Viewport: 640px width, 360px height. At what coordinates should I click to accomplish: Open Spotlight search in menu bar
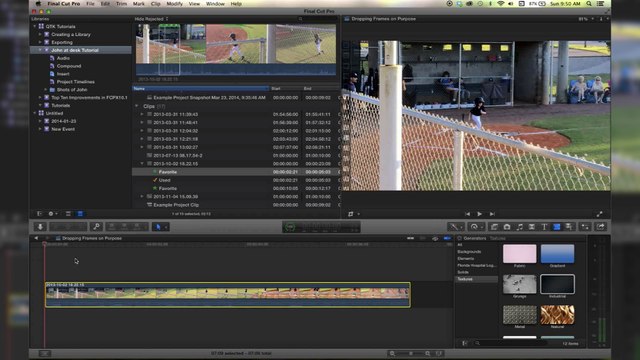point(589,4)
